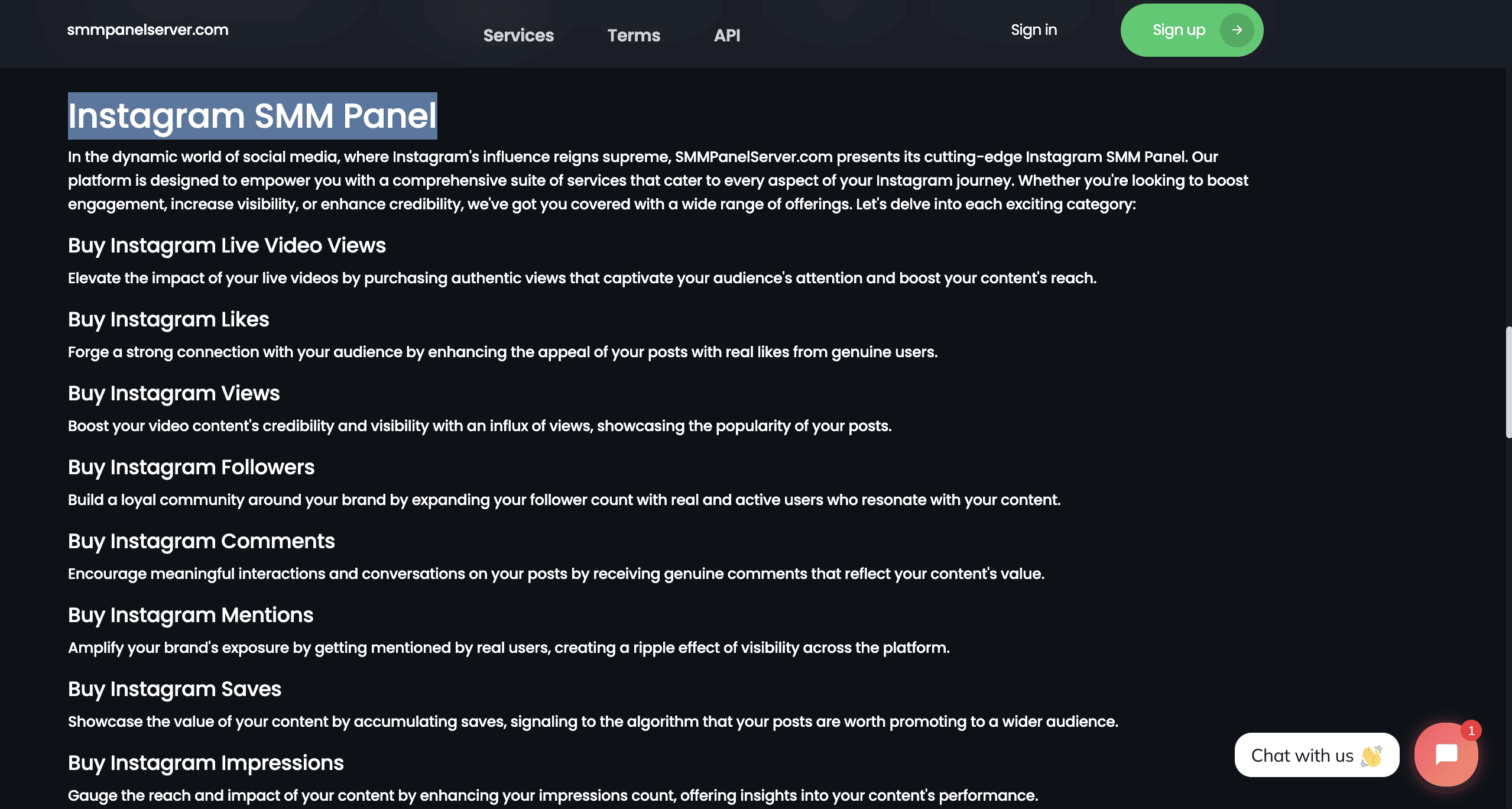Image resolution: width=1512 pixels, height=809 pixels.
Task: Click the Instagram SMM Panel heading
Action: [x=252, y=116]
